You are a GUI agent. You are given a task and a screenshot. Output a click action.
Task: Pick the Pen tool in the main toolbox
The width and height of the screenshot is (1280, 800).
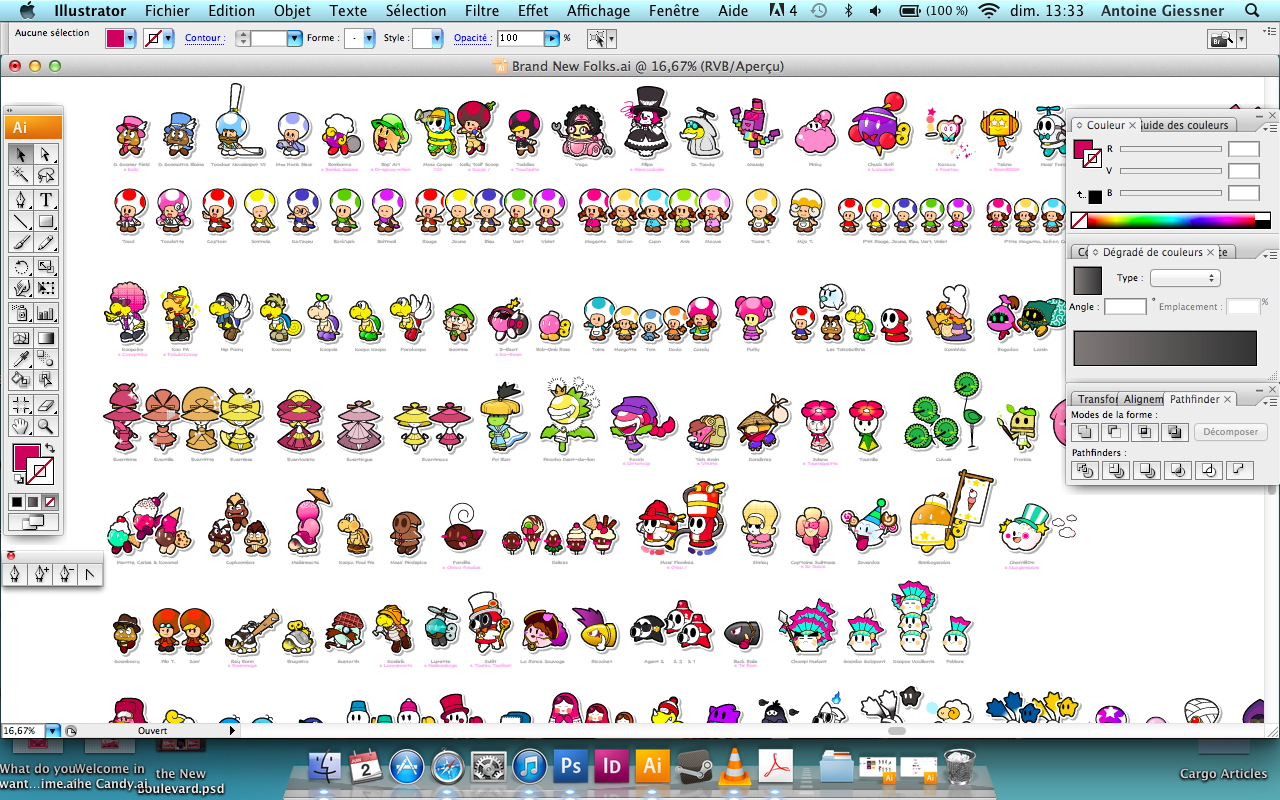[x=20, y=199]
